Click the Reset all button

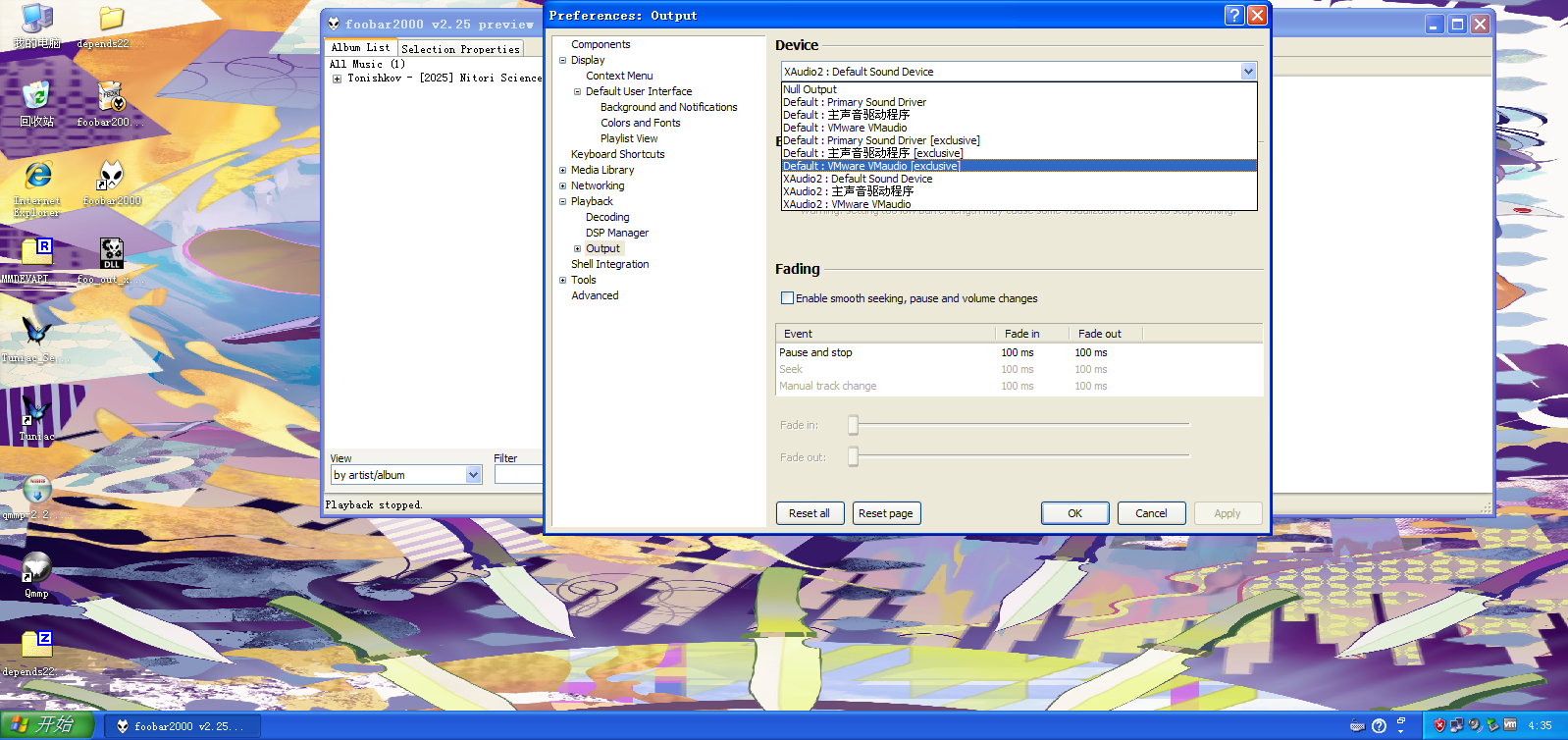pos(810,513)
